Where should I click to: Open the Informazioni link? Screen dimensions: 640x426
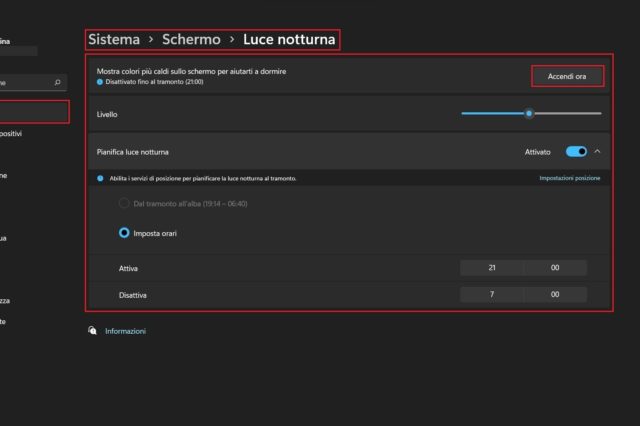coord(125,330)
